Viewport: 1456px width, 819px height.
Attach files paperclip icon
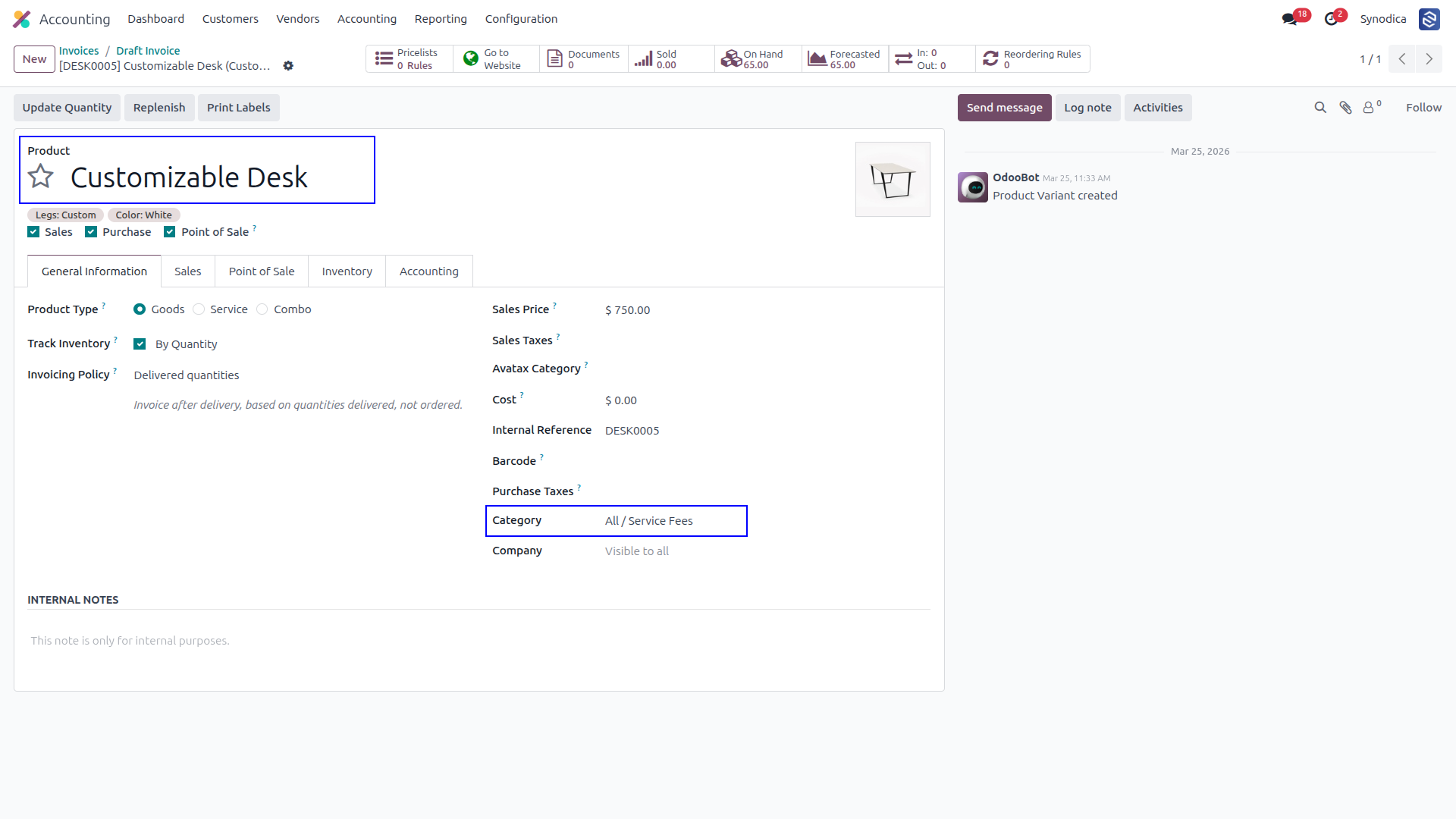(1345, 108)
